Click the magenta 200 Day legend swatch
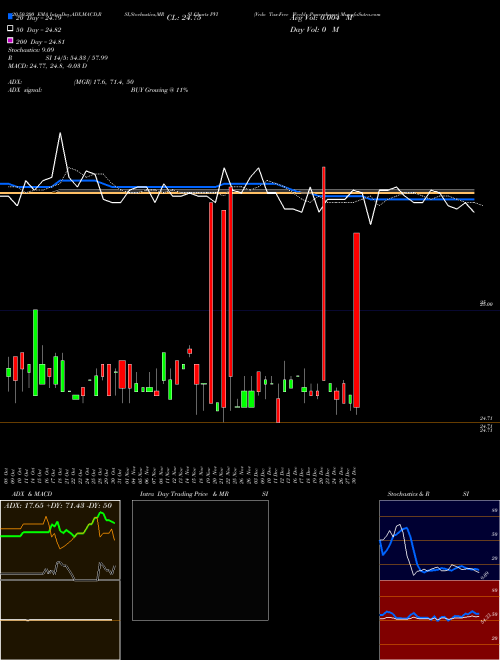This screenshot has width=500, height=660. (10, 40)
